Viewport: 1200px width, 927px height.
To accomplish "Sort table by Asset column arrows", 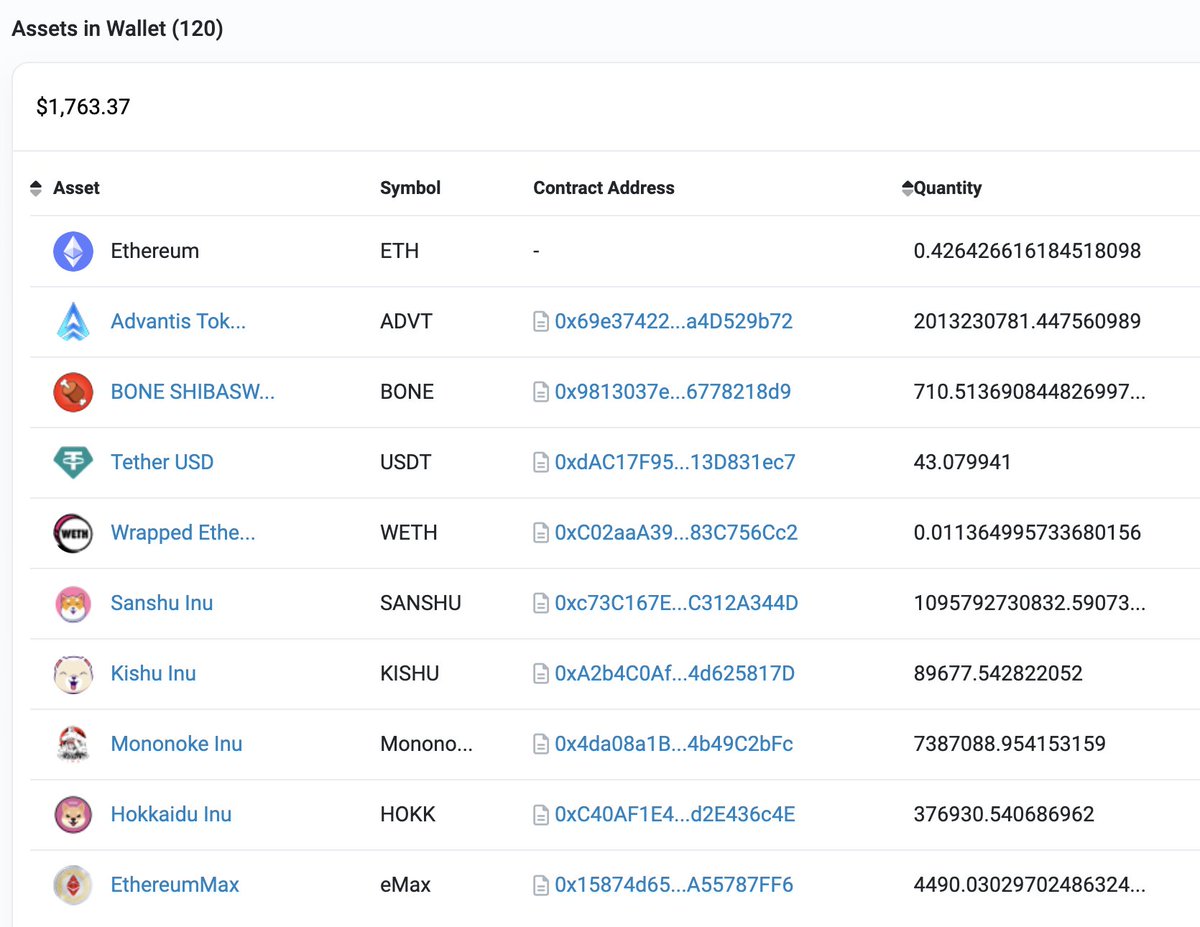I will pos(36,188).
